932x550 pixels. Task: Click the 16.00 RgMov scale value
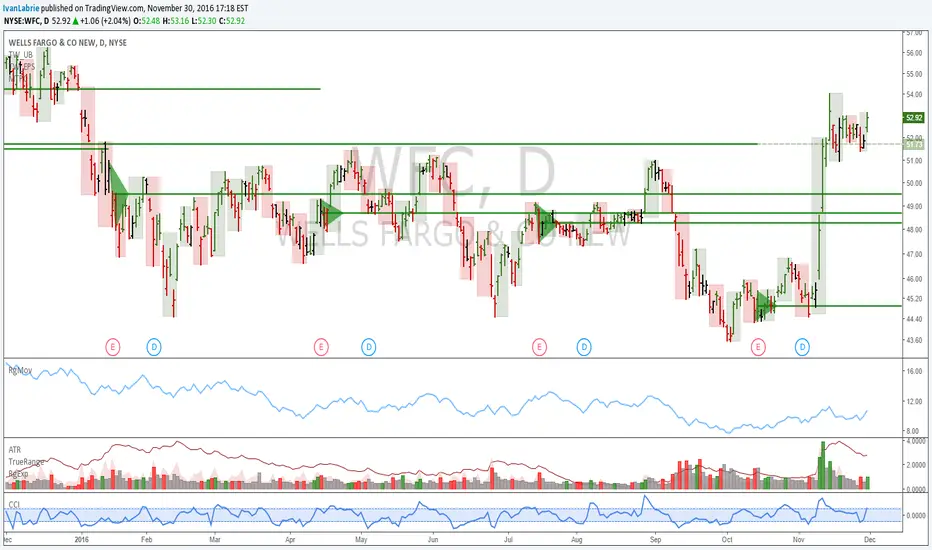pyautogui.click(x=914, y=371)
